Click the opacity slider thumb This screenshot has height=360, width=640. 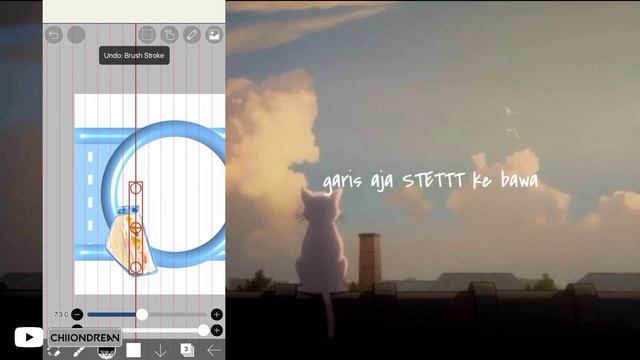(x=204, y=330)
